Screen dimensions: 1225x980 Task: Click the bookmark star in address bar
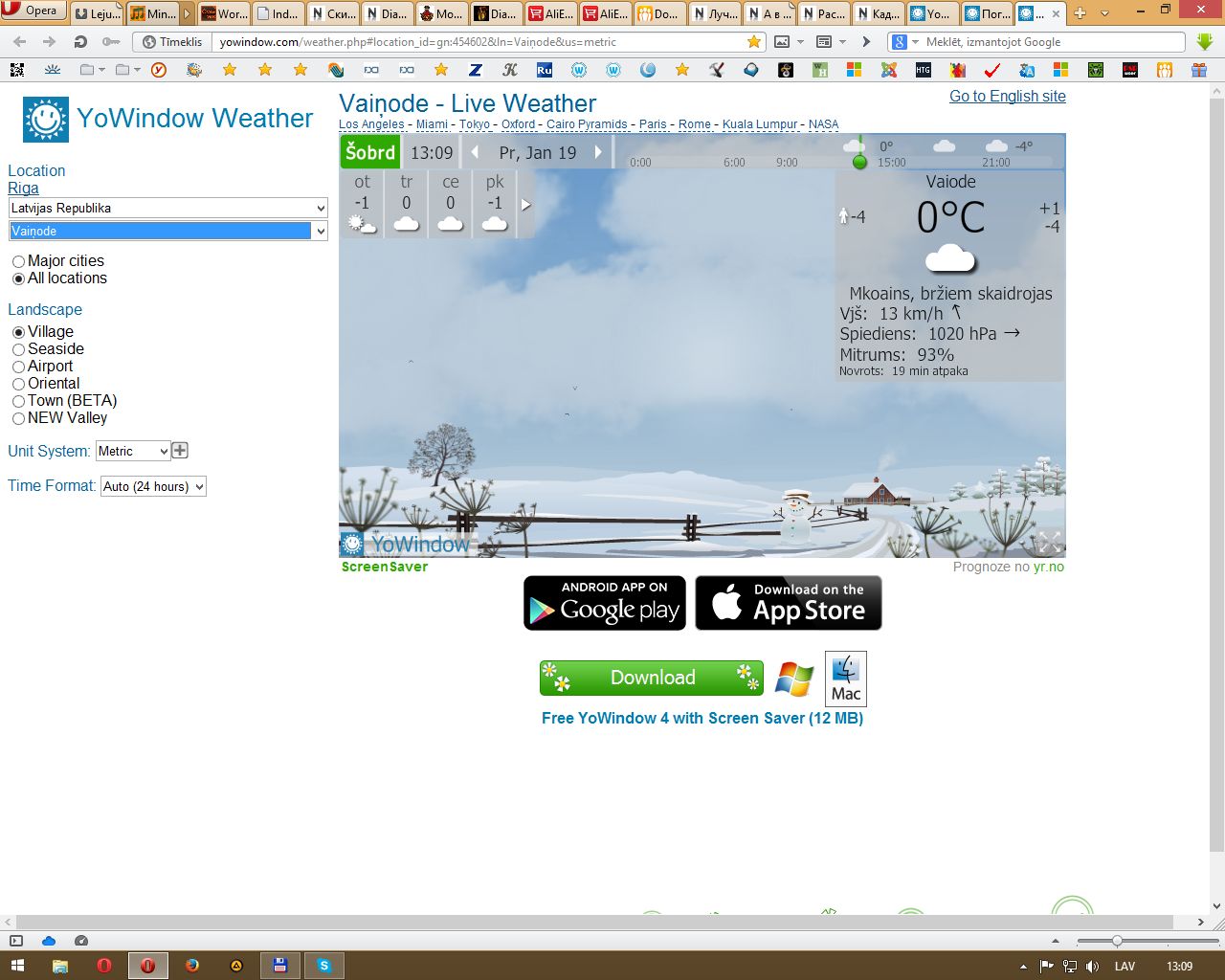[x=754, y=42]
